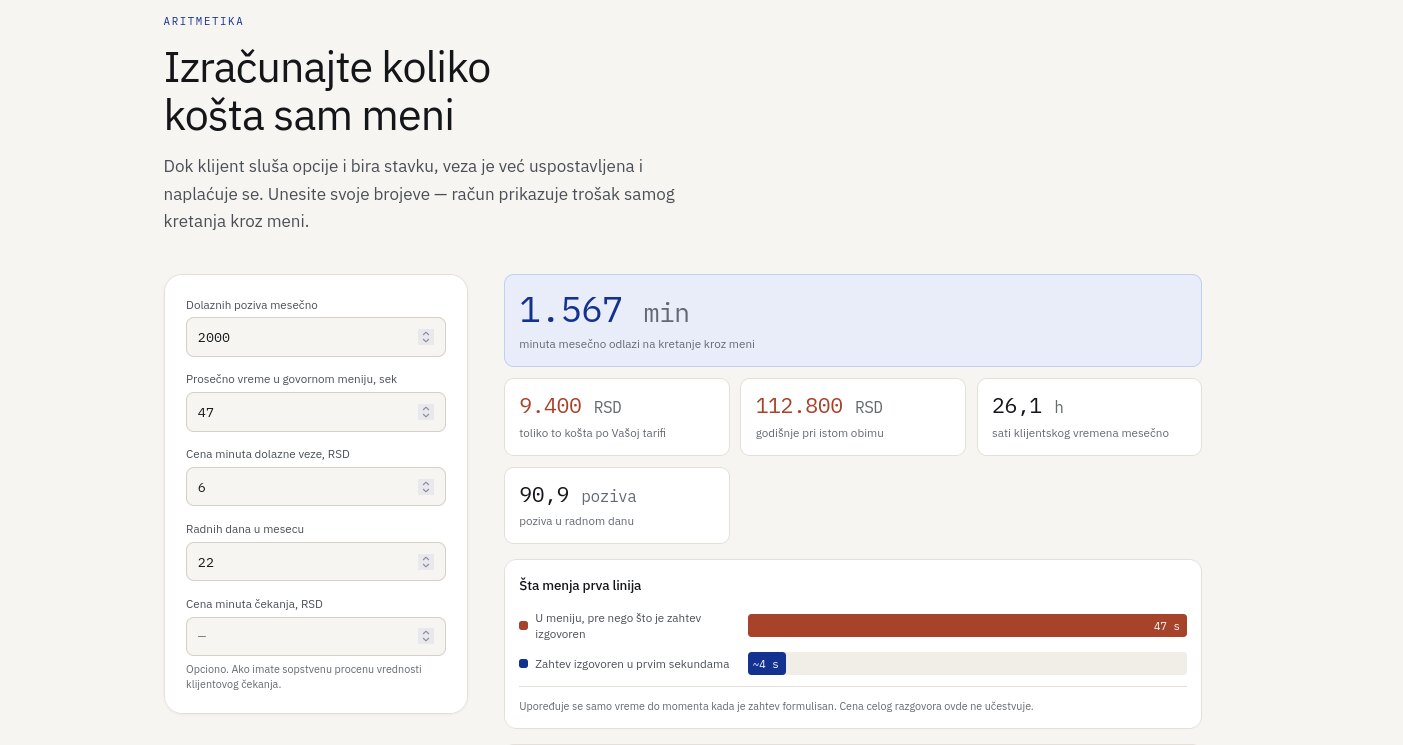1403x745 pixels.
Task: Click stepper arrows in average menu time field
Action: tap(426, 412)
